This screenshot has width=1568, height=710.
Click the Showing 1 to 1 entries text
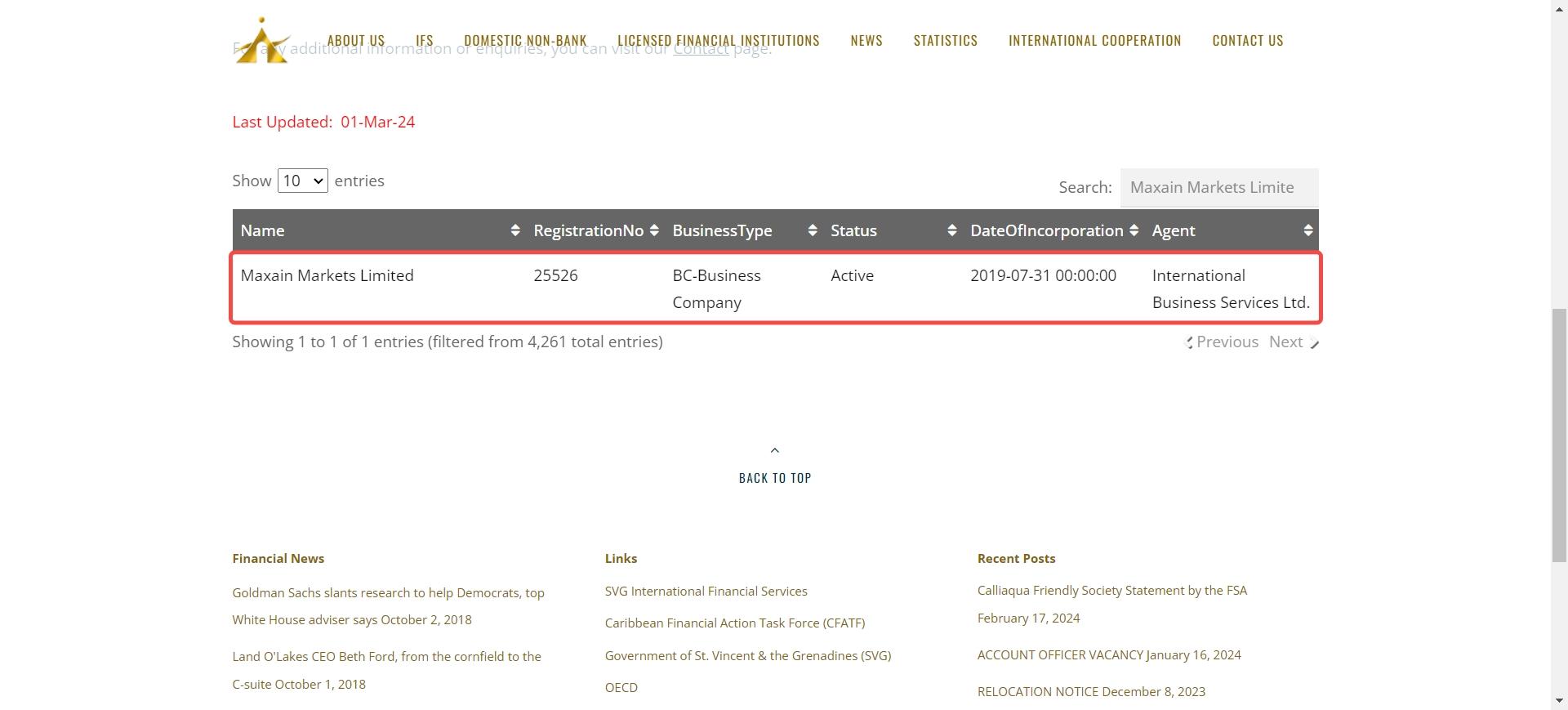pos(448,342)
